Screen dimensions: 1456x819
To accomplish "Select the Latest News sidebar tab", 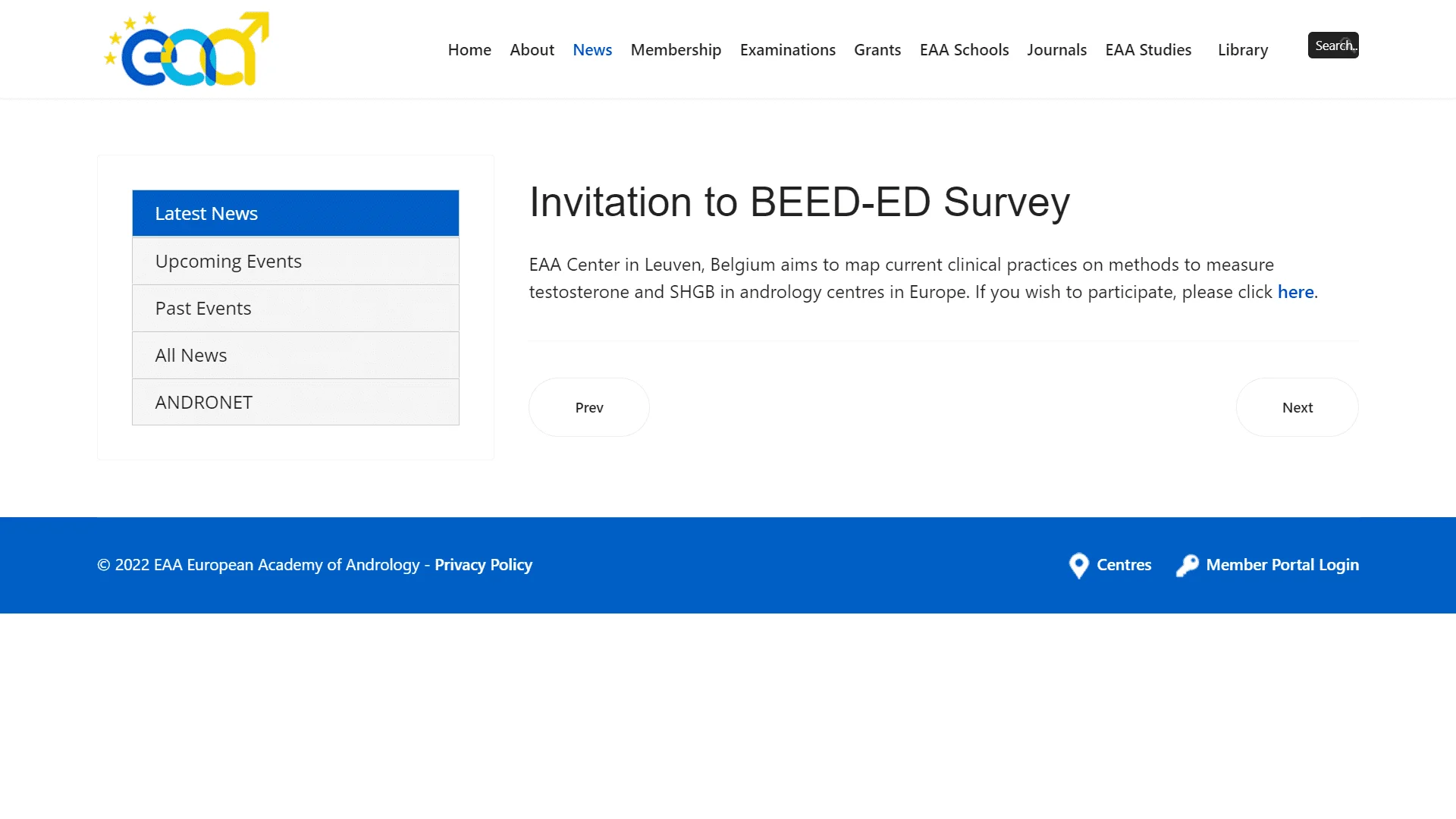I will pyautogui.click(x=296, y=213).
